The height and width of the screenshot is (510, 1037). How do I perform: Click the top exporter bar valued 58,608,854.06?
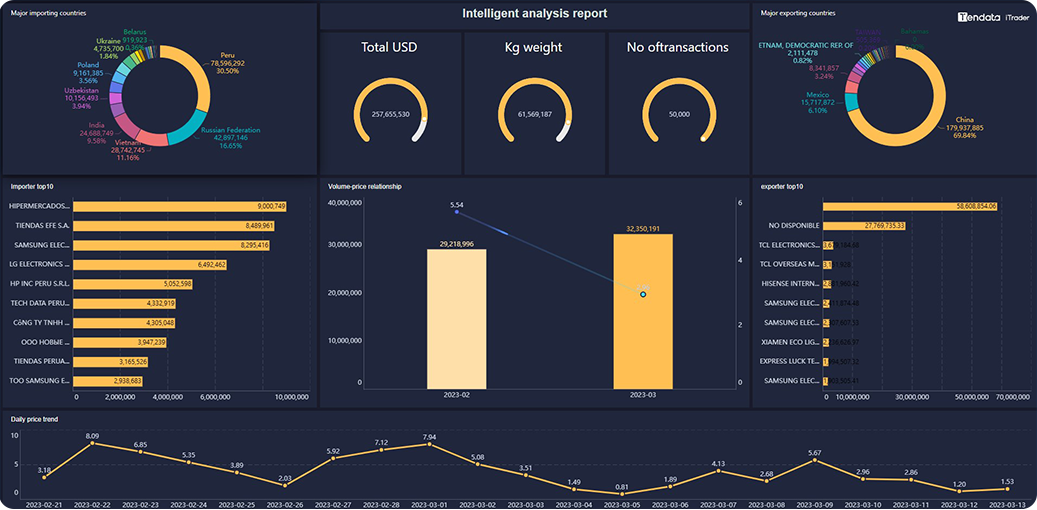pyautogui.click(x=910, y=206)
